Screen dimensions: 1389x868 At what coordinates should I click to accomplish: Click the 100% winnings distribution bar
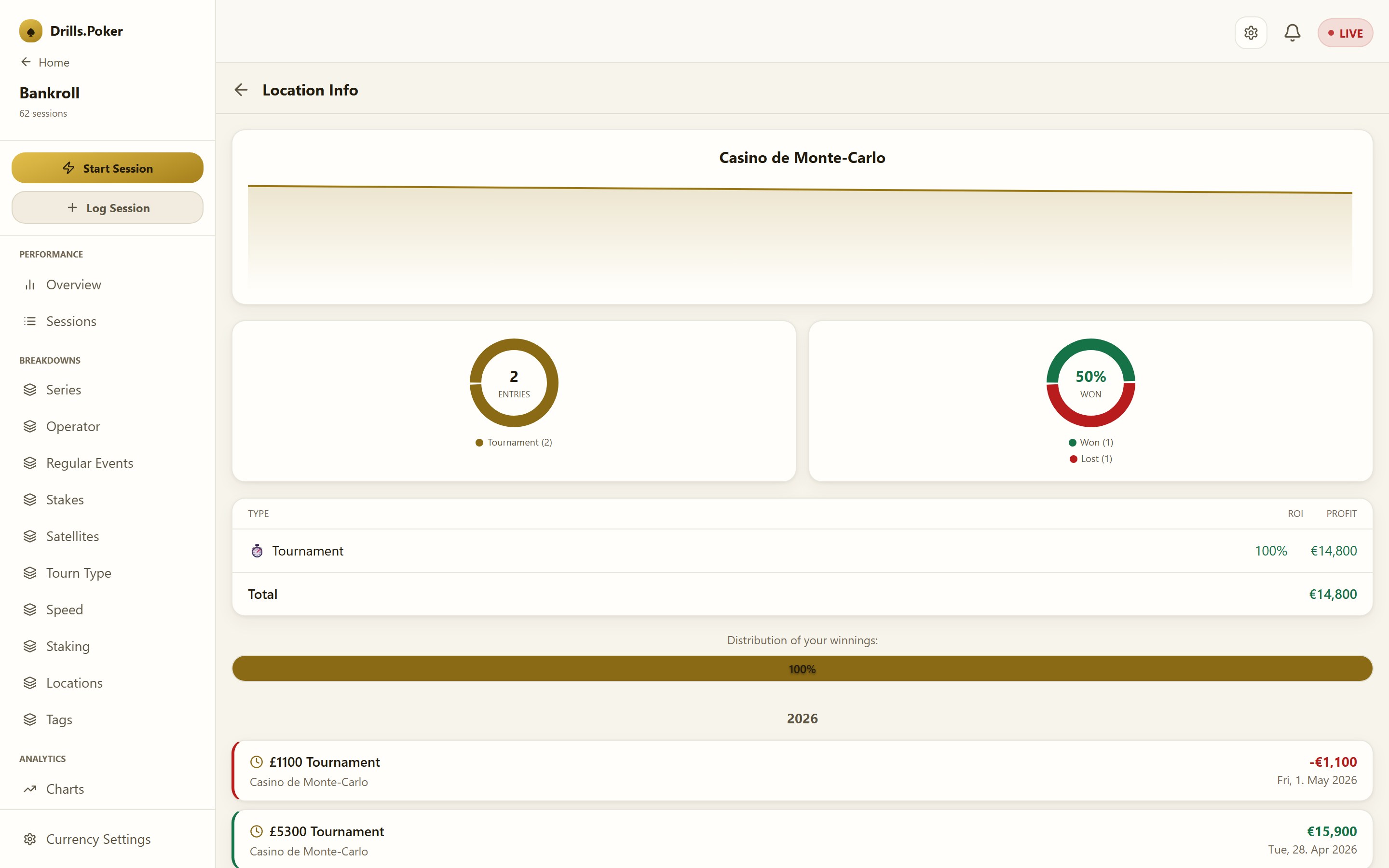(x=802, y=669)
